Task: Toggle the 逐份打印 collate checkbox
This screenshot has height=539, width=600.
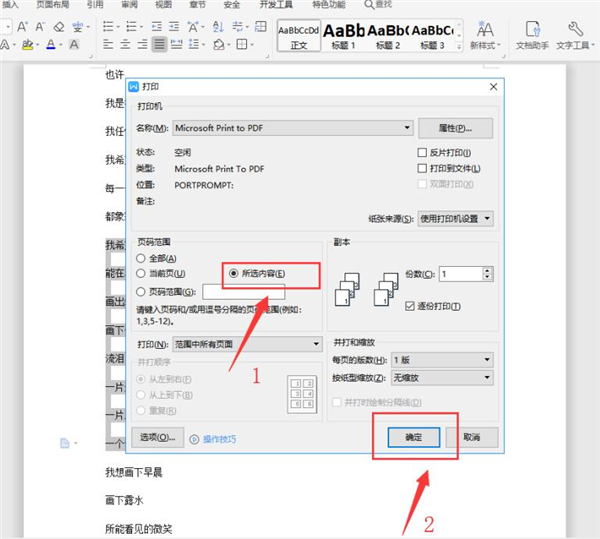Action: 410,305
